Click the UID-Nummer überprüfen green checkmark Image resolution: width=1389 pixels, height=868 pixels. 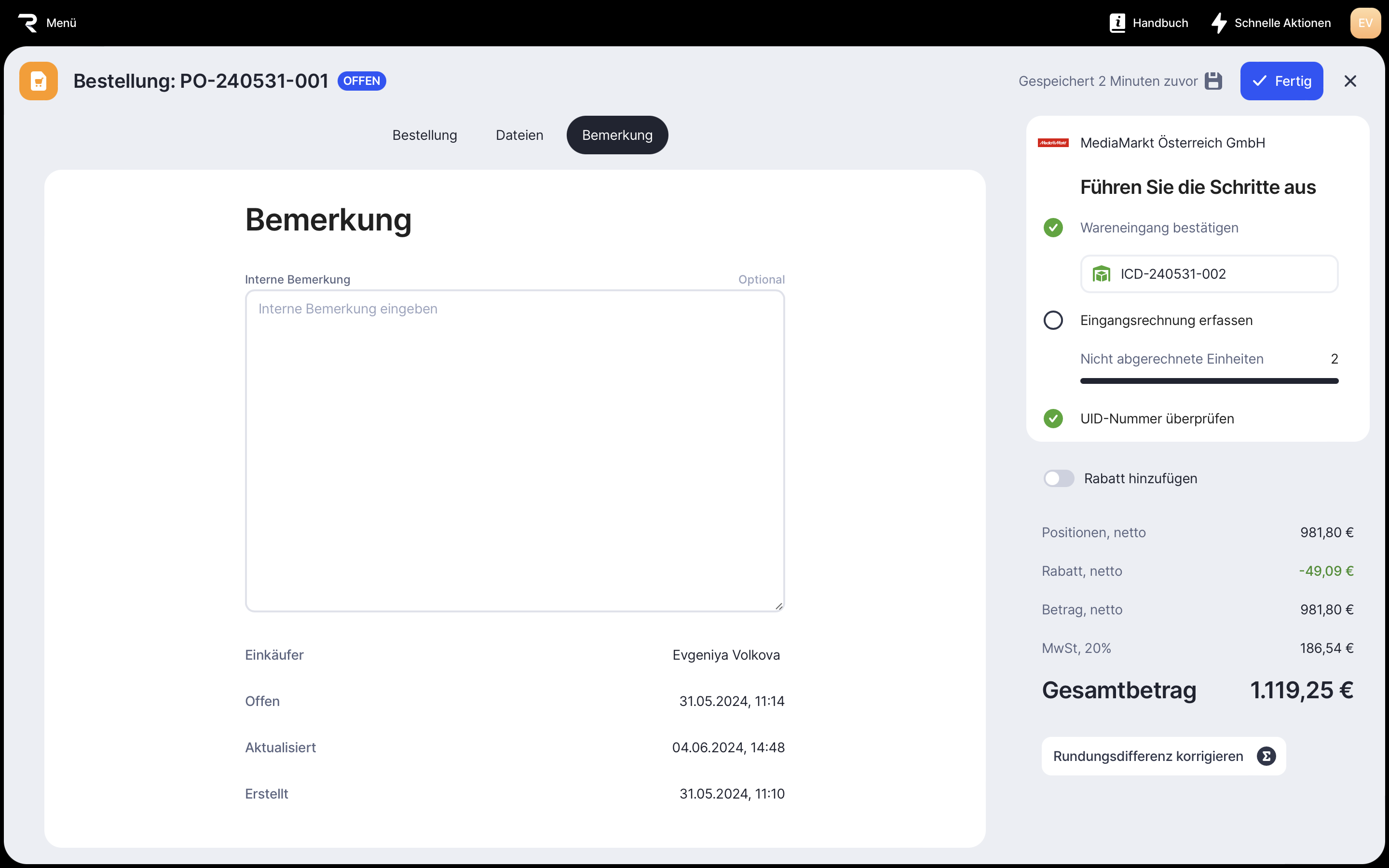(x=1053, y=419)
